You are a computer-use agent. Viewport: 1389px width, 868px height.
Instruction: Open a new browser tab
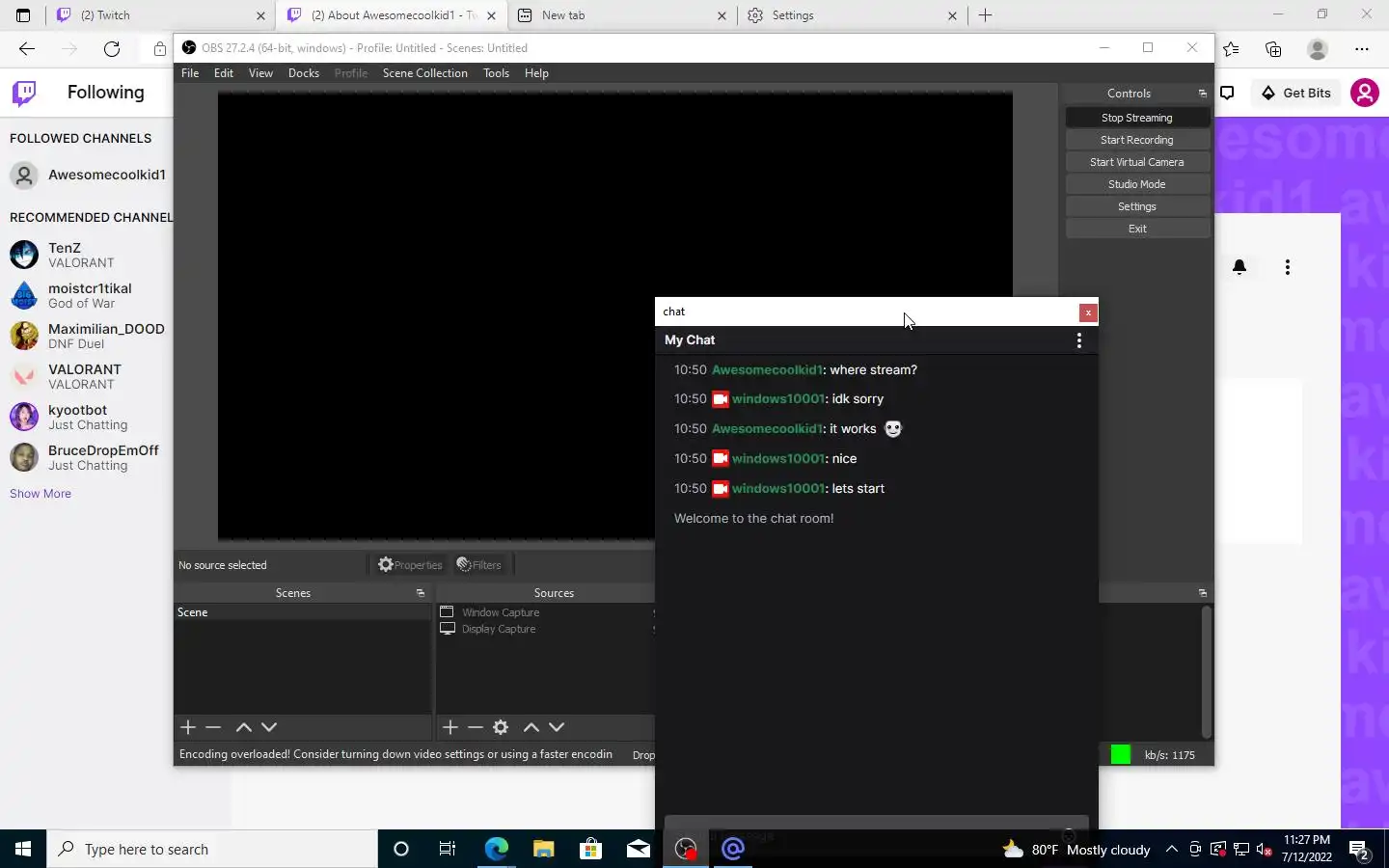click(985, 15)
